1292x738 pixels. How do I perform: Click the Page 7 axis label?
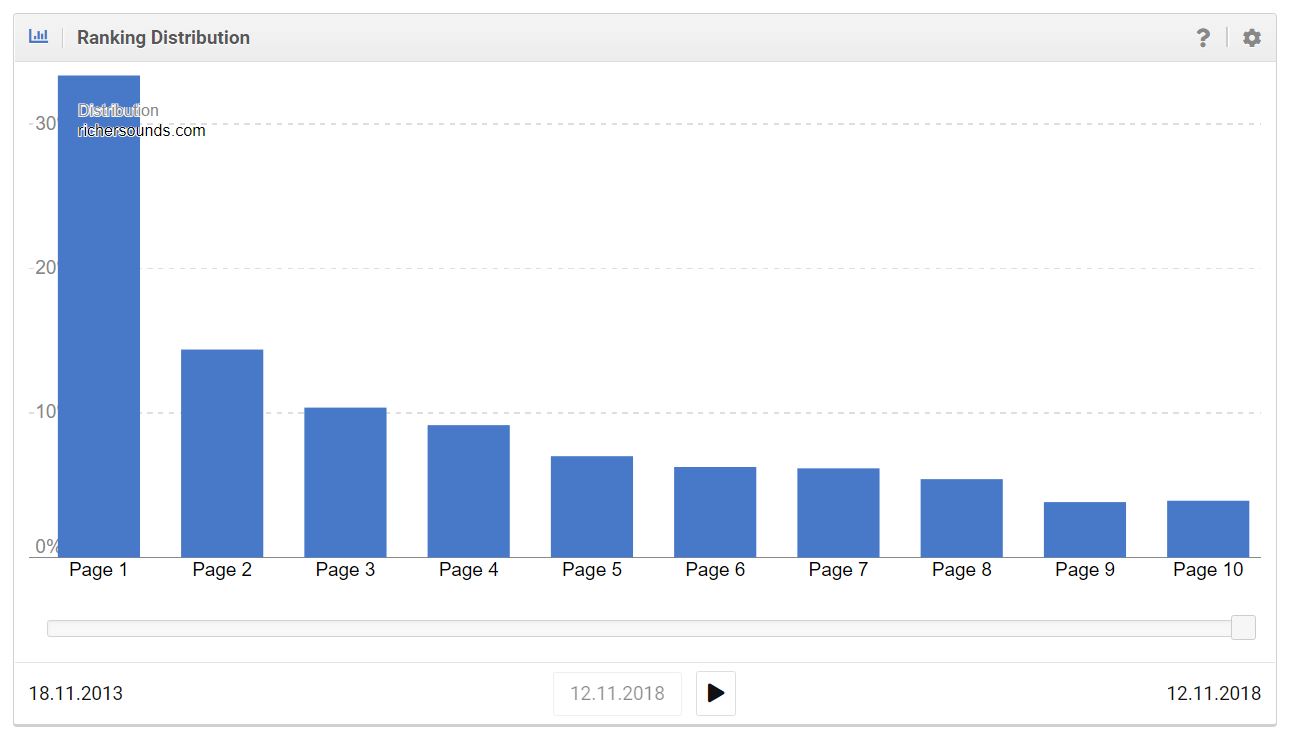click(838, 570)
